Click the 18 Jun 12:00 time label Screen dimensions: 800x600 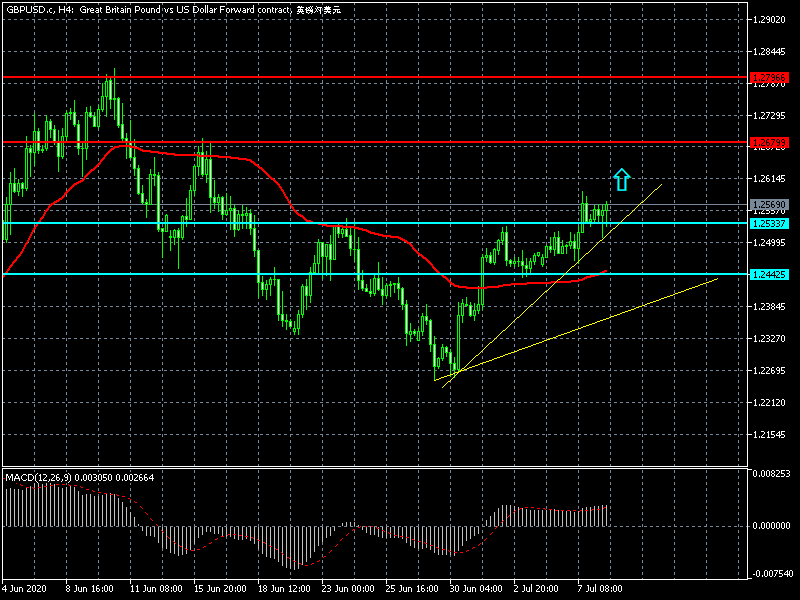pos(284,589)
